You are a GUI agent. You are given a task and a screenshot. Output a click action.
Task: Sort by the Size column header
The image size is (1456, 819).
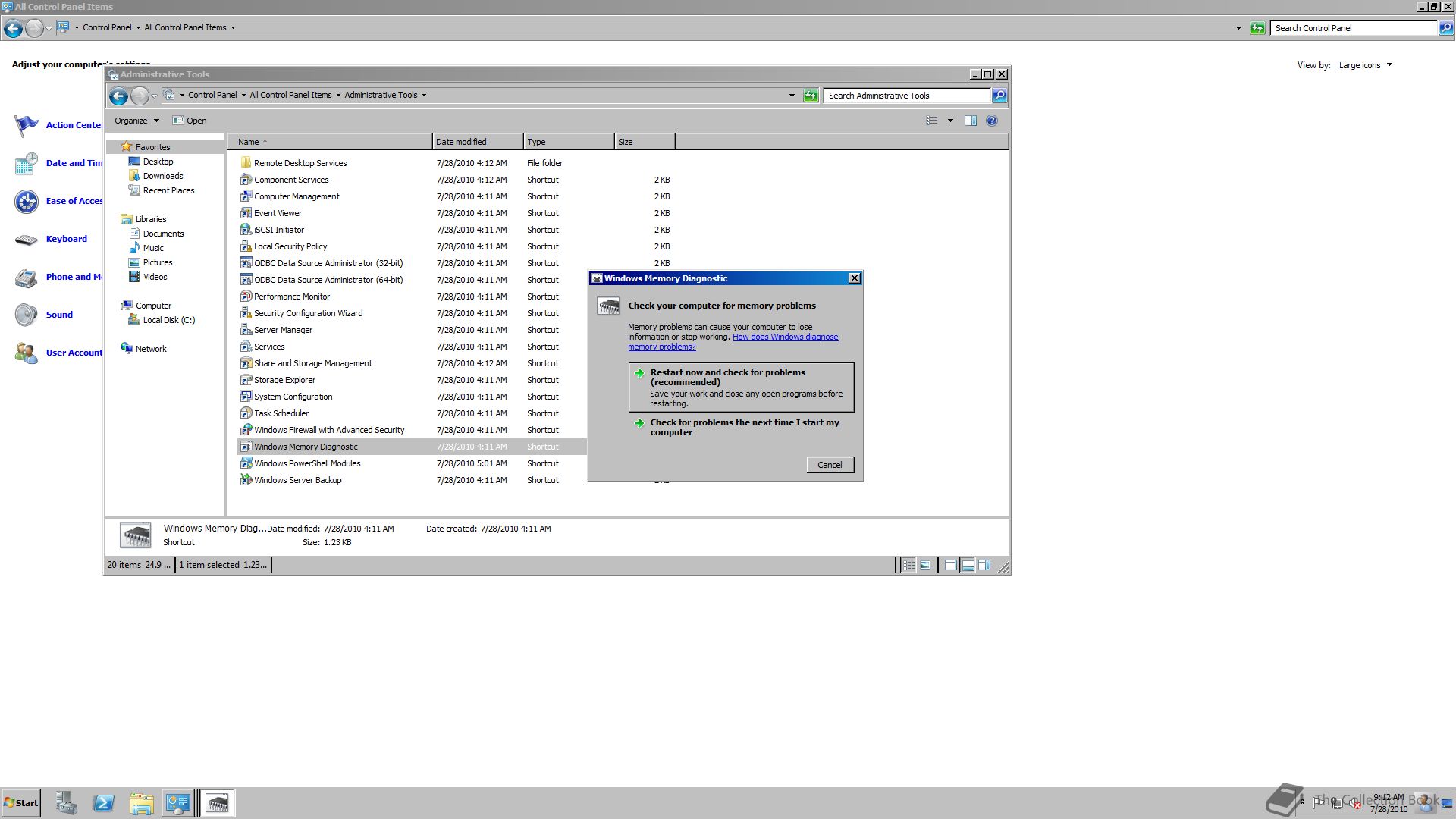coord(645,142)
